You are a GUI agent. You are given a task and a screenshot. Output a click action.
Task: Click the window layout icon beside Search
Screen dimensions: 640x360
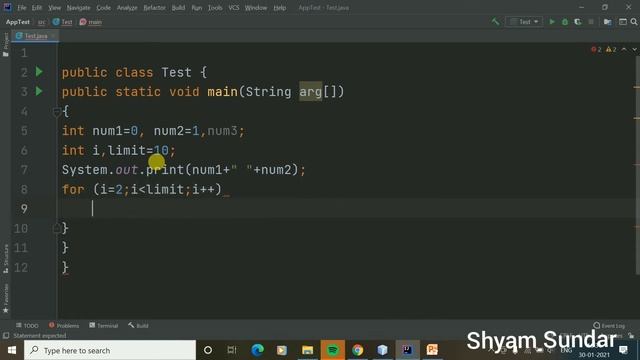click(x=622, y=22)
